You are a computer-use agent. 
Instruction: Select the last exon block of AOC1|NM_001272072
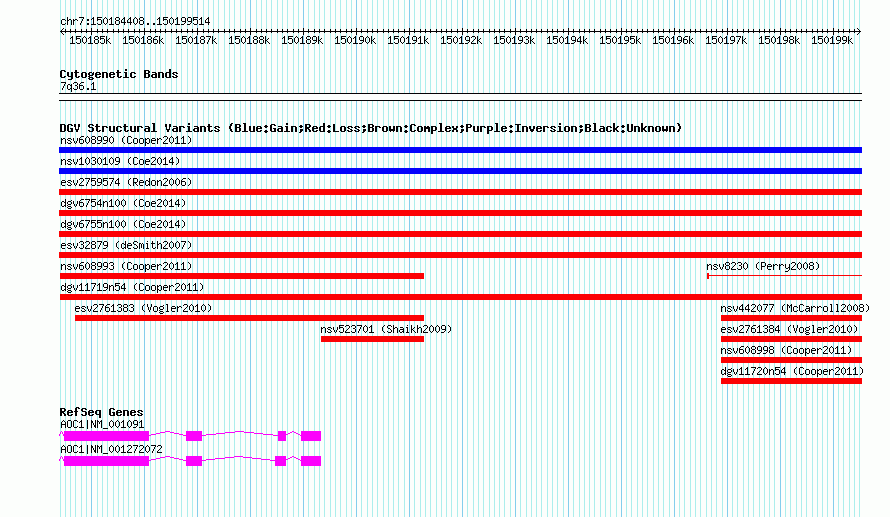click(311, 461)
